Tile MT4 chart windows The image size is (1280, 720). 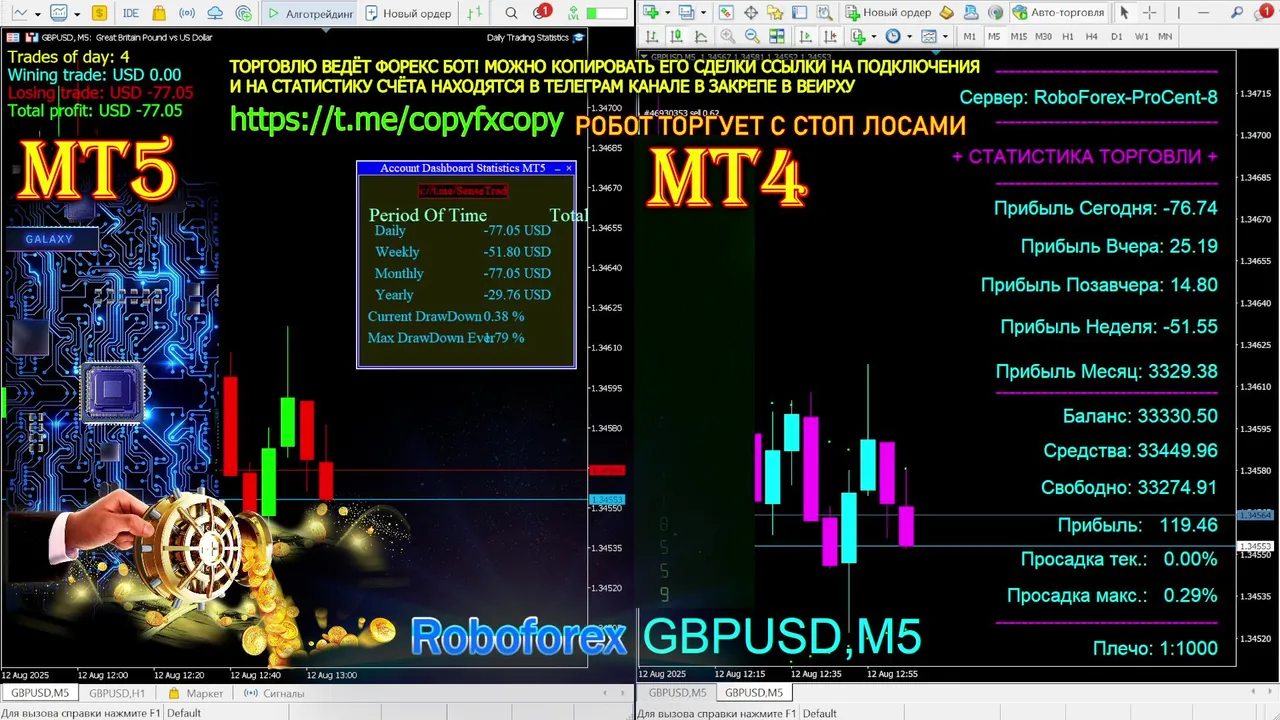(777, 36)
